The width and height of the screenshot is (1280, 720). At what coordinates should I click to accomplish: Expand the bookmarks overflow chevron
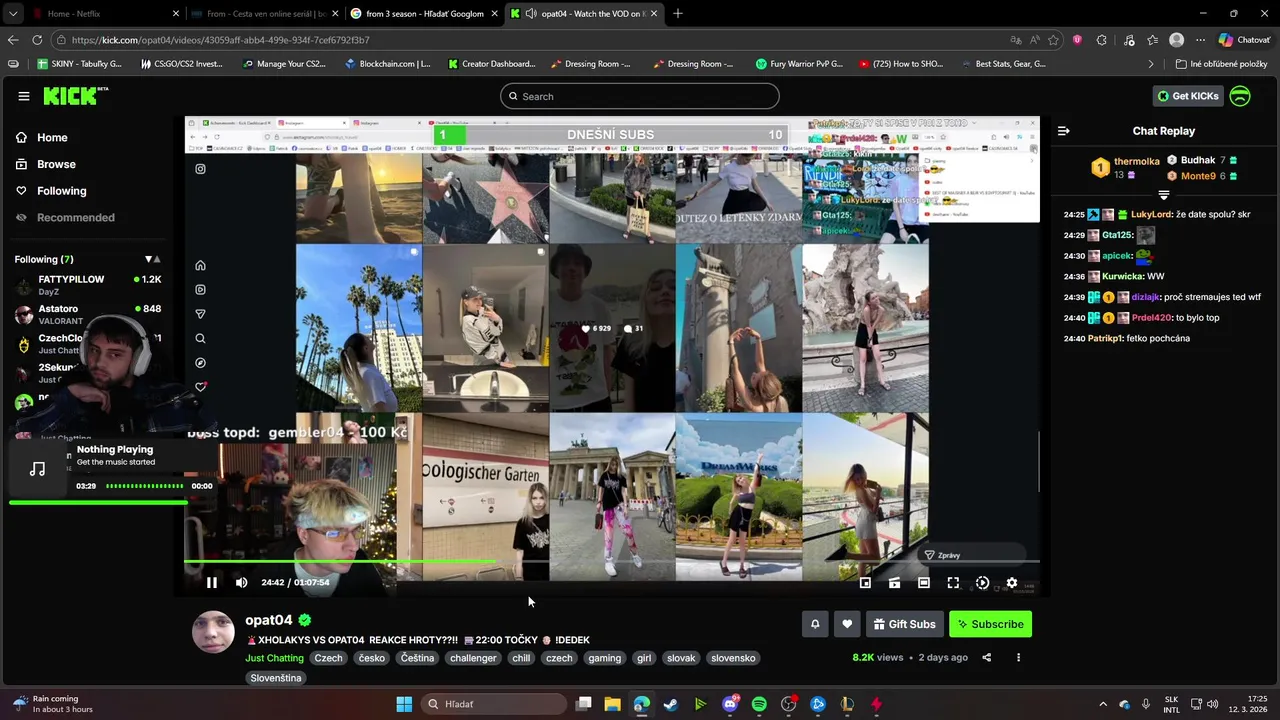tap(1150, 64)
